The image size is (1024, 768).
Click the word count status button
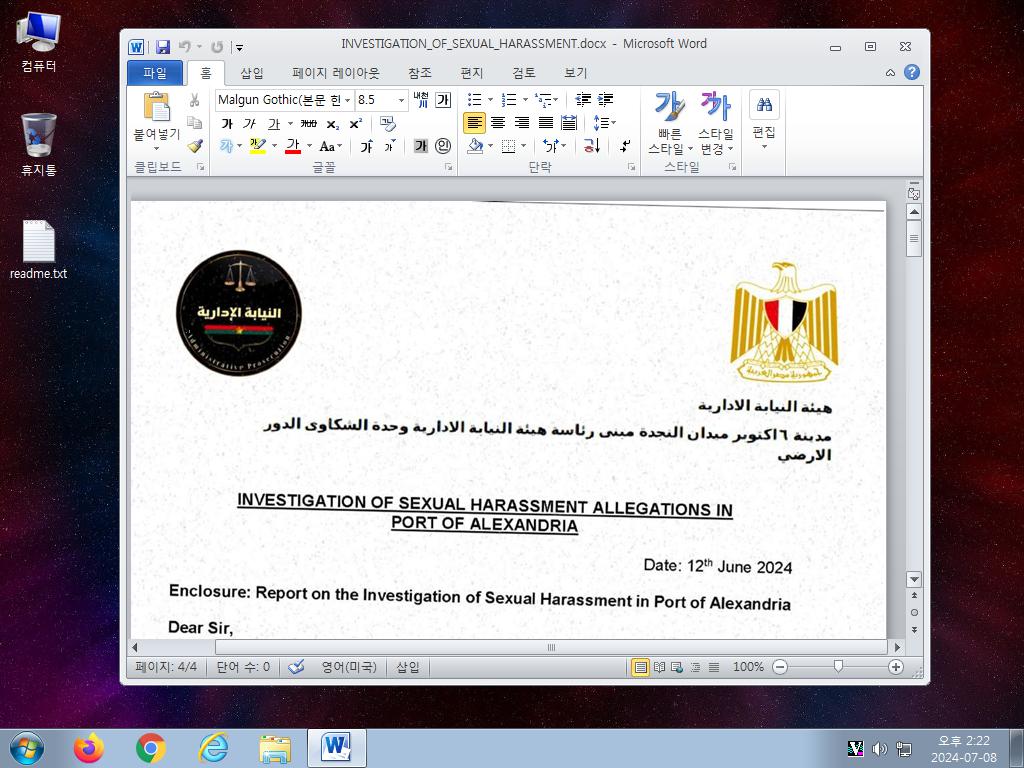tap(243, 667)
